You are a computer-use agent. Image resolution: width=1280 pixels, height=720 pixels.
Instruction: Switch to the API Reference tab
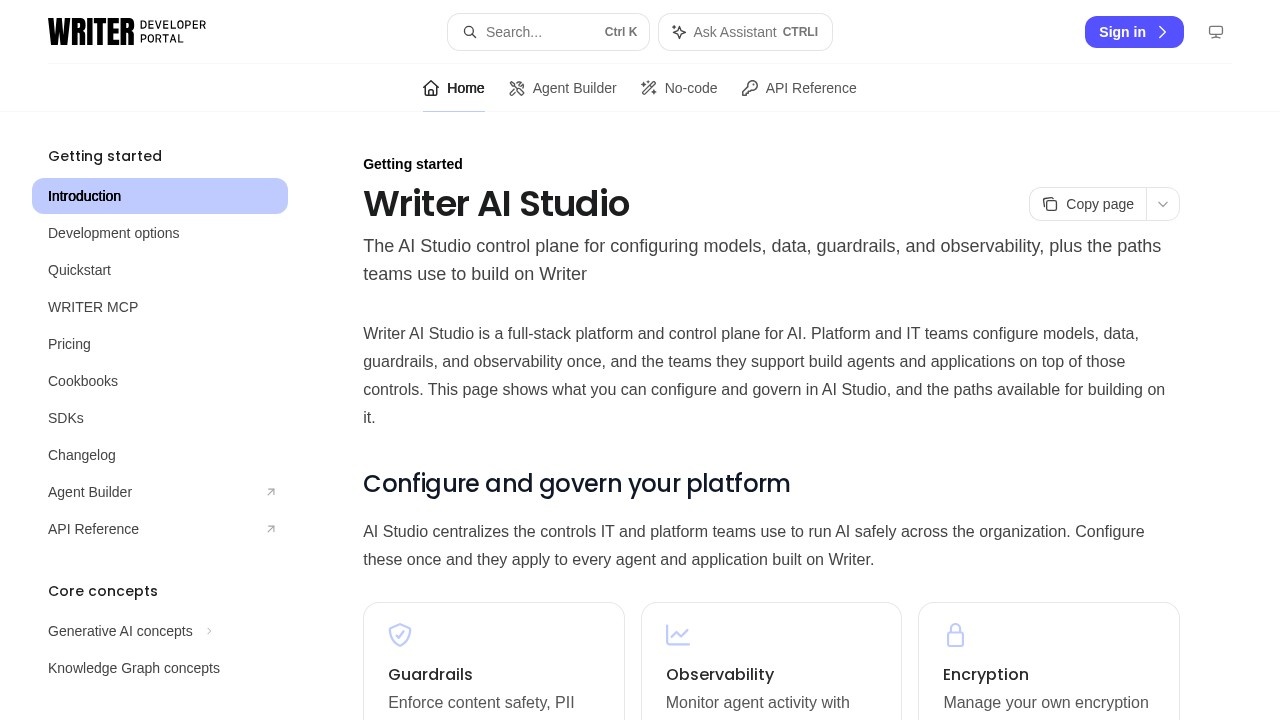pos(799,88)
